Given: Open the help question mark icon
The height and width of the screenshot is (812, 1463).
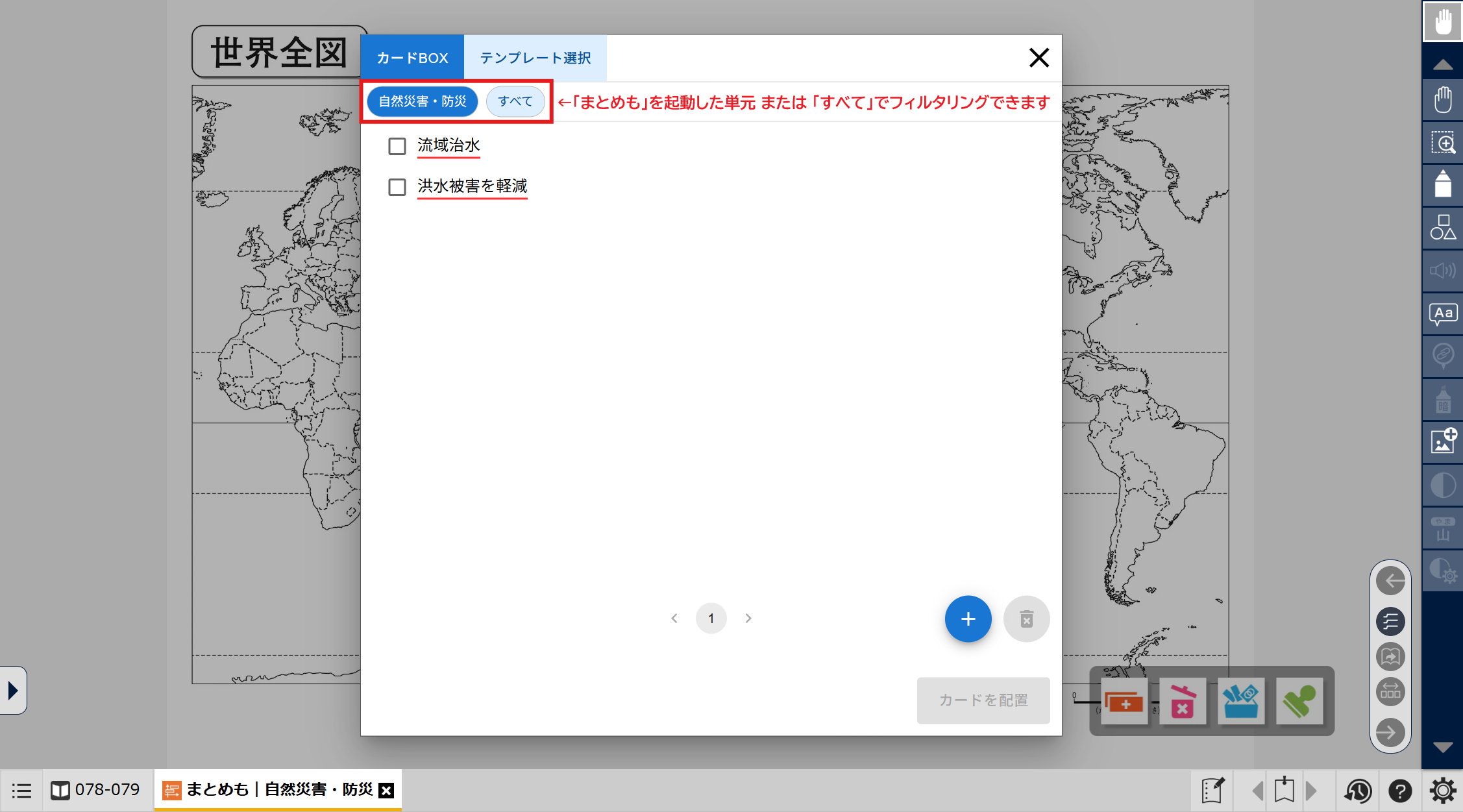Looking at the screenshot, I should [1400, 791].
